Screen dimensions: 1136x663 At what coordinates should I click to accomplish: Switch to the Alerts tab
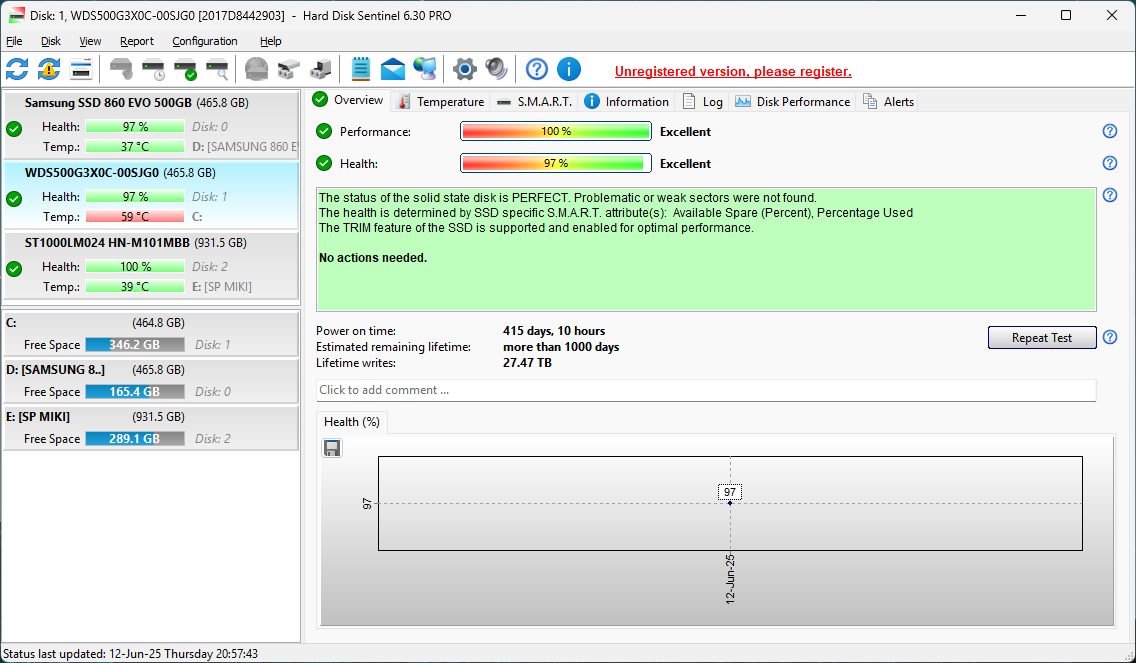coord(888,101)
